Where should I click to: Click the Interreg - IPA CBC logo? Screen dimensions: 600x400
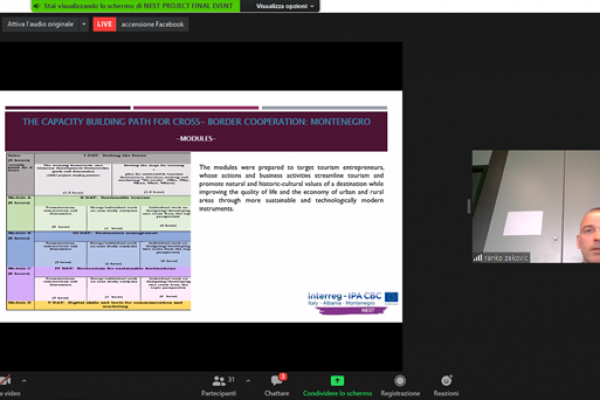click(353, 303)
